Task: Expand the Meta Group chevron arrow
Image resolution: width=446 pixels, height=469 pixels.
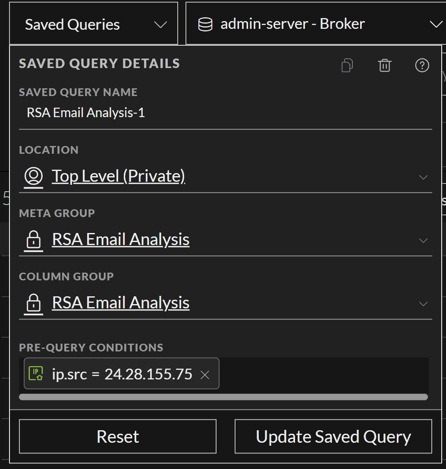Action: [423, 241]
